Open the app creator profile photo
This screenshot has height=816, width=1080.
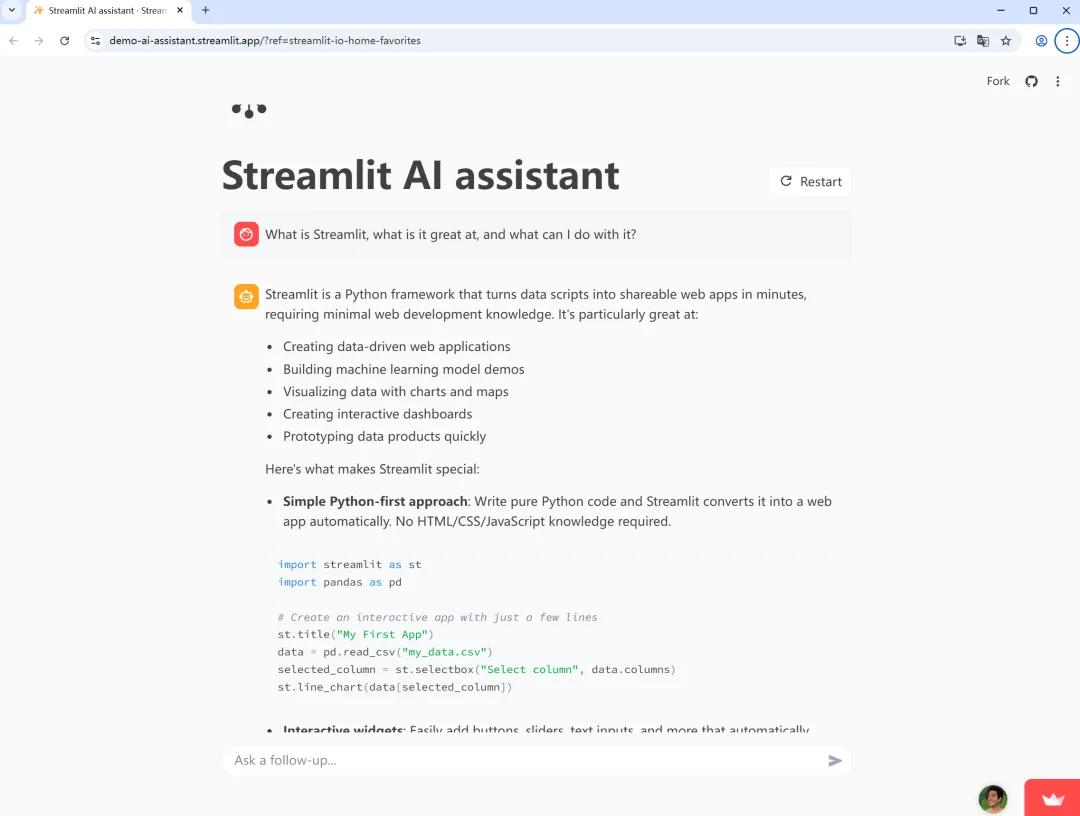point(993,799)
